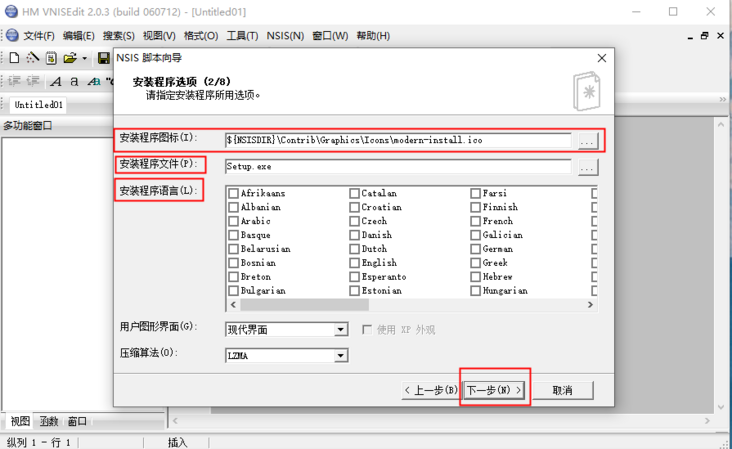Open the 编辑(E) menu
The height and width of the screenshot is (449, 732).
tap(78, 36)
